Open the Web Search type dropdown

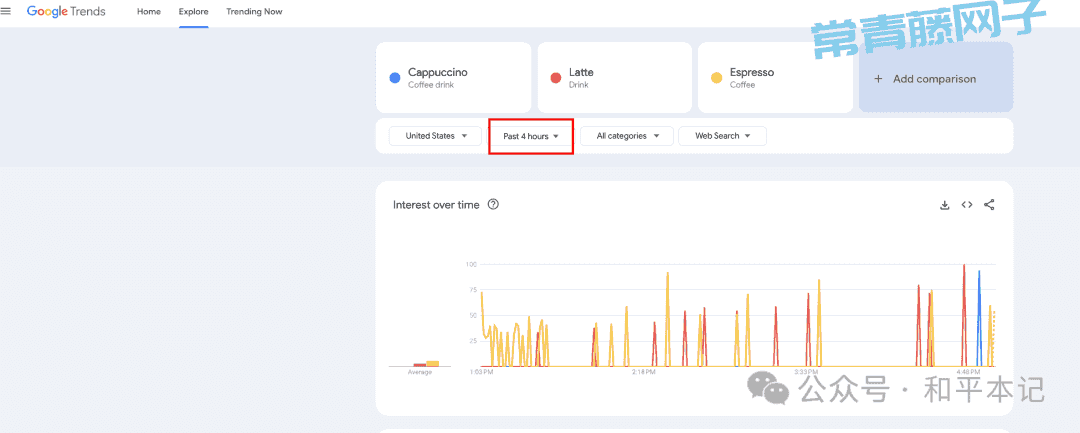(x=722, y=136)
